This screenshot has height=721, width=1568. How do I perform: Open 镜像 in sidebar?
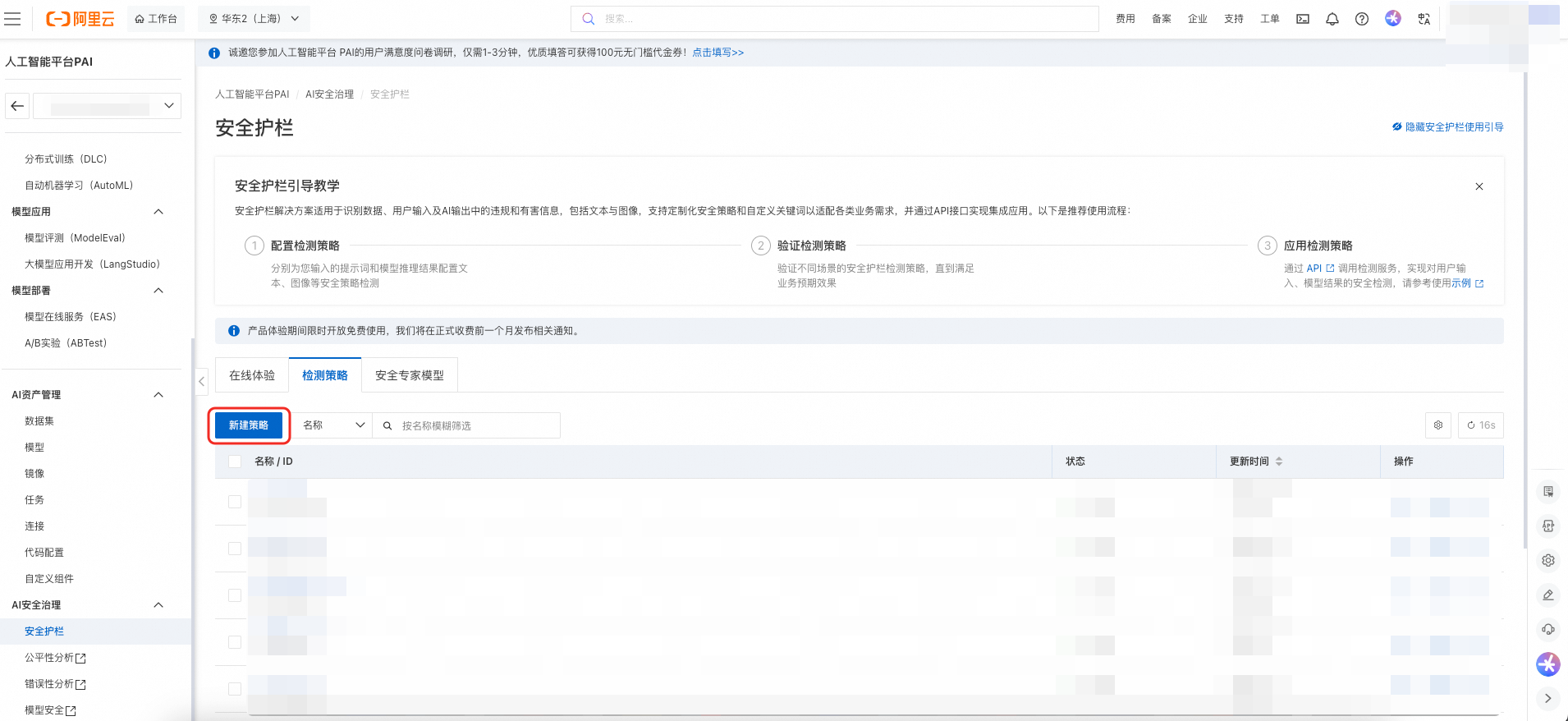[x=34, y=474]
